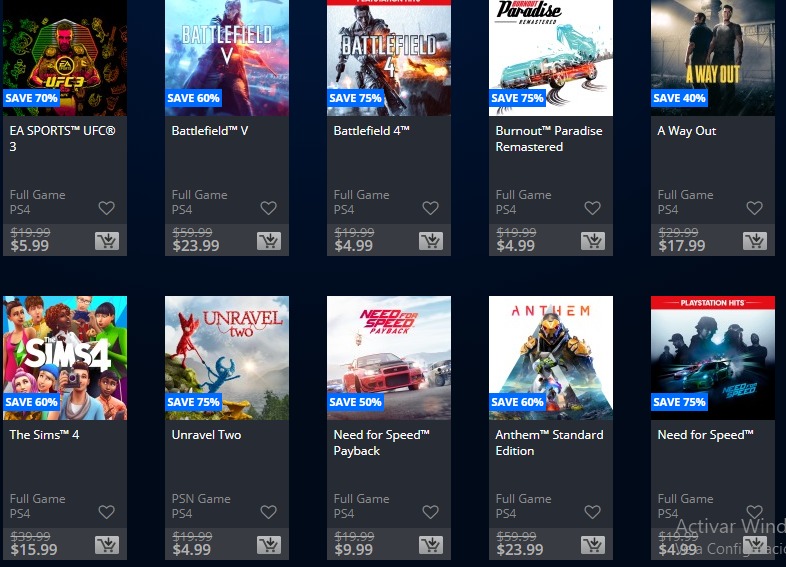Add Unravel Two to cart
Image resolution: width=786 pixels, height=567 pixels.
pos(268,545)
